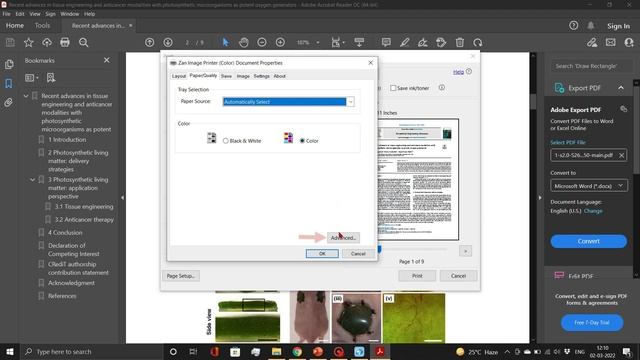Go to next page arrow
This screenshot has height=360, width=640.
click(x=168, y=42)
